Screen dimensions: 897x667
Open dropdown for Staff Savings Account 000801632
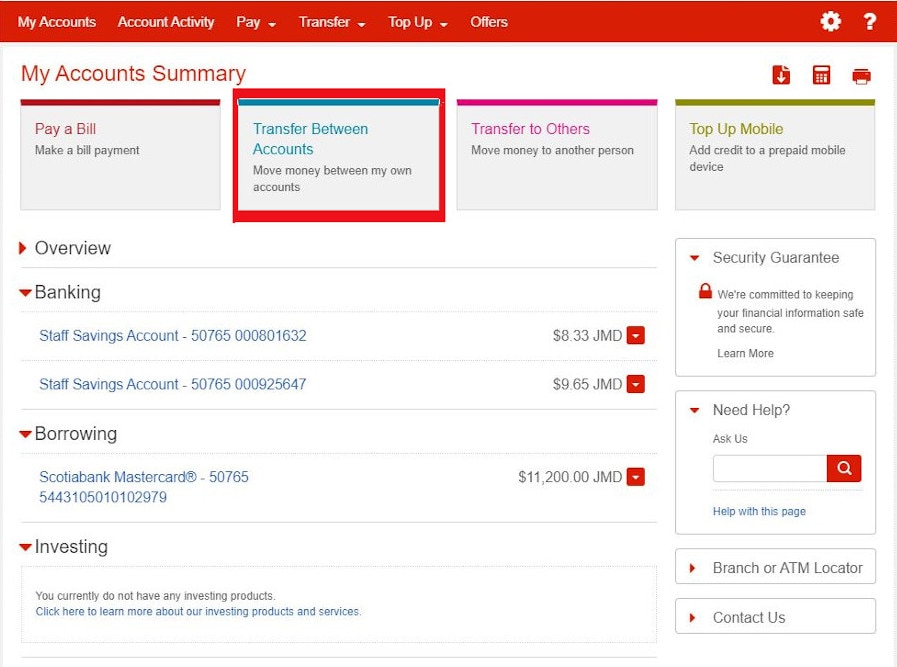[636, 335]
